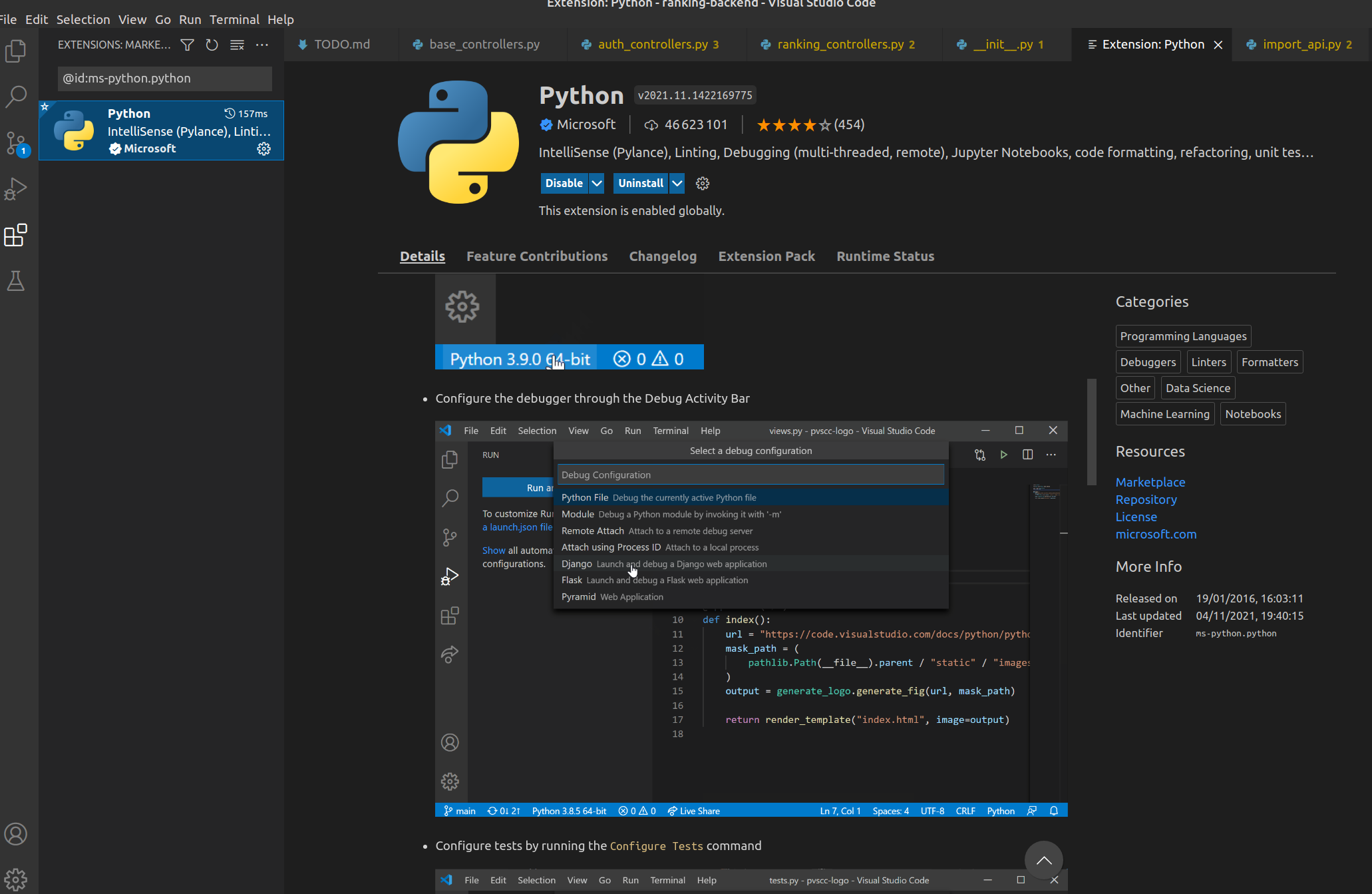The height and width of the screenshot is (894, 1372).
Task: Switch to the Feature Contributions tab
Action: point(536,256)
